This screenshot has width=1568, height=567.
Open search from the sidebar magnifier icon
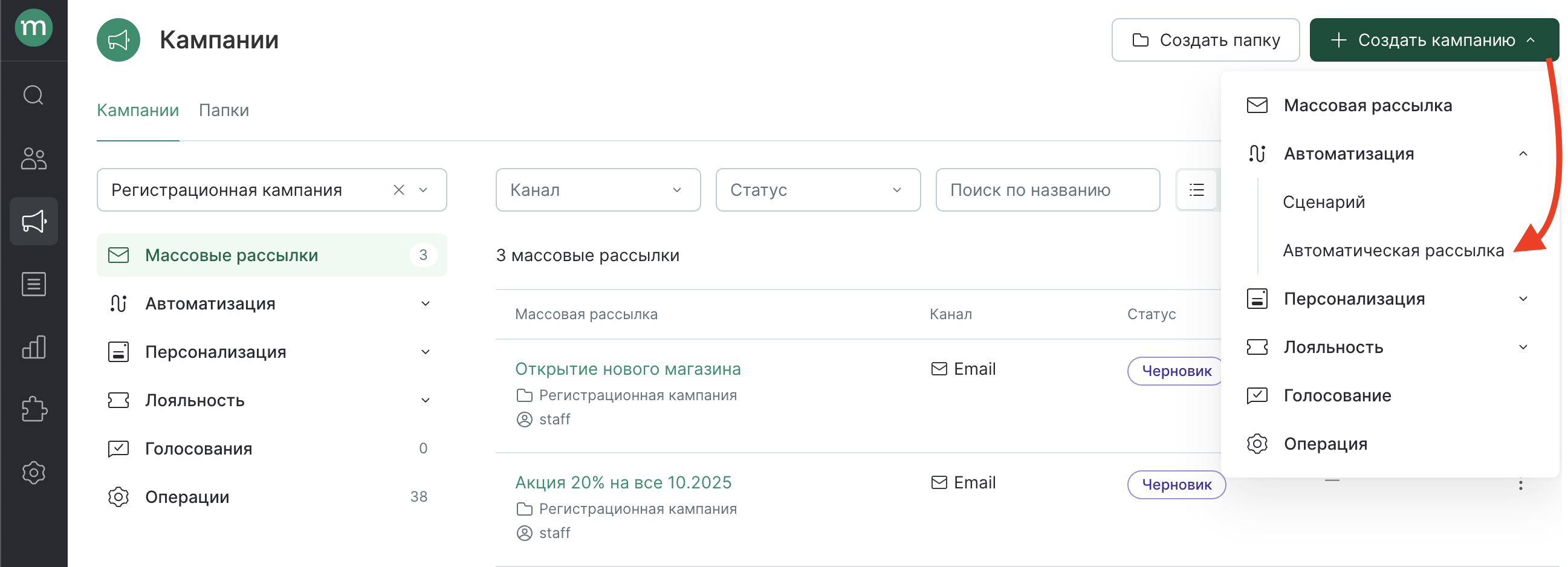point(33,95)
